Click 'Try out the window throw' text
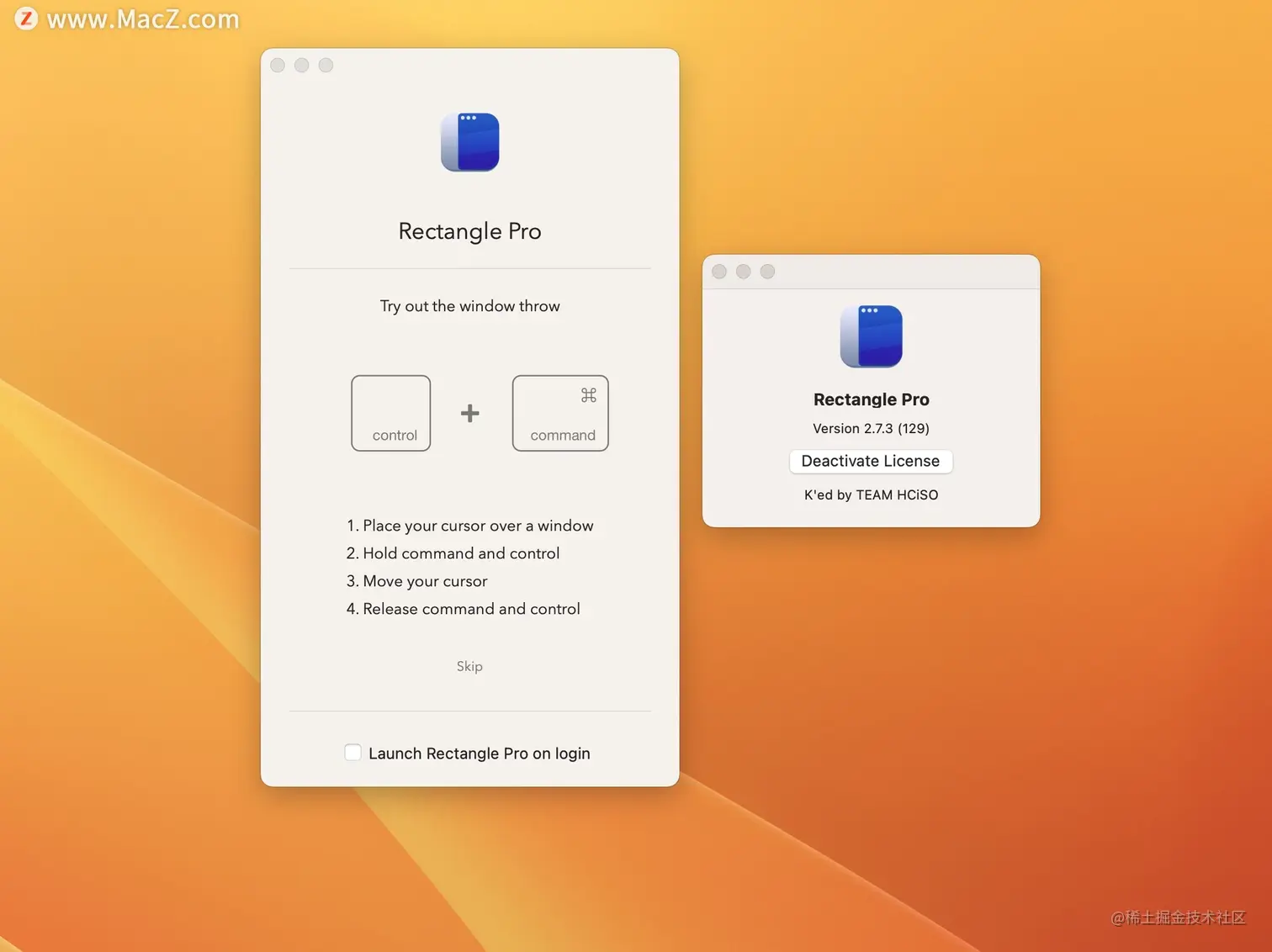The width and height of the screenshot is (1272, 952). (x=469, y=306)
